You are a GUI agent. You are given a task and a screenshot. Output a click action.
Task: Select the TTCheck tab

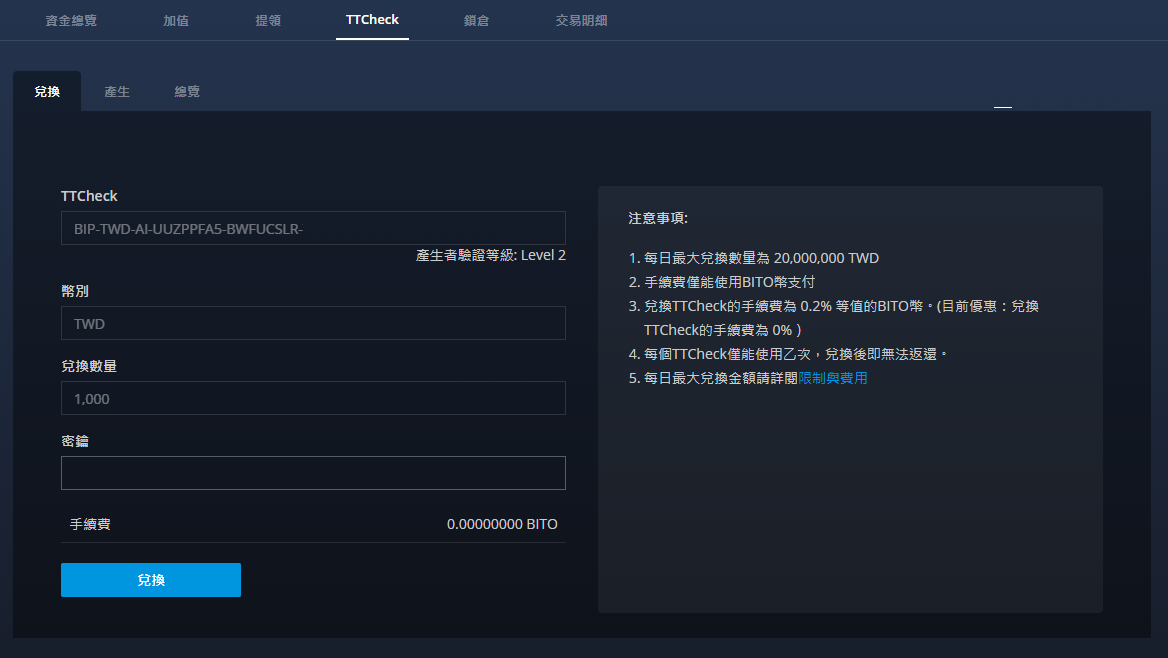tap(372, 20)
